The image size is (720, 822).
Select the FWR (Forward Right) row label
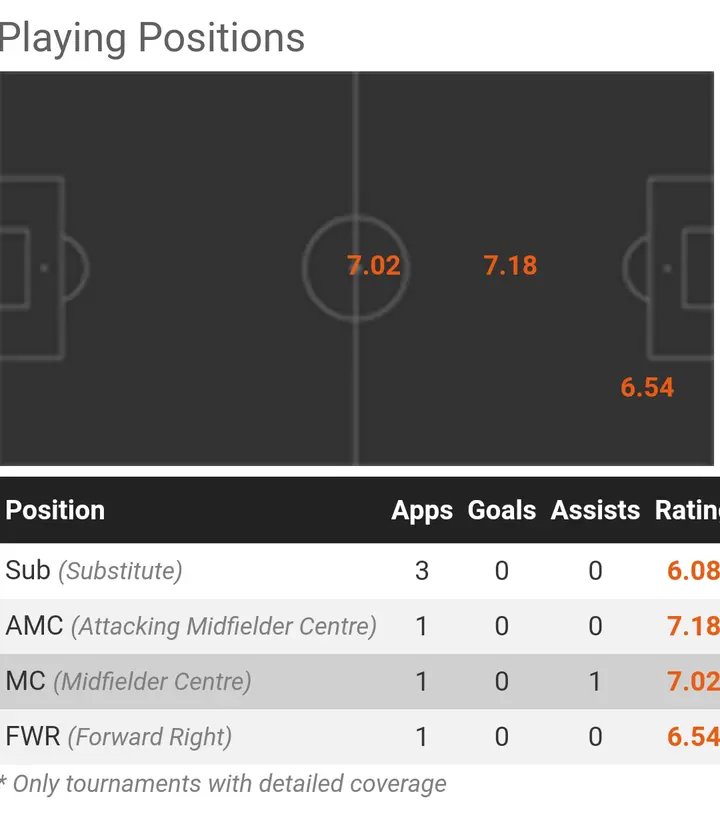point(118,737)
